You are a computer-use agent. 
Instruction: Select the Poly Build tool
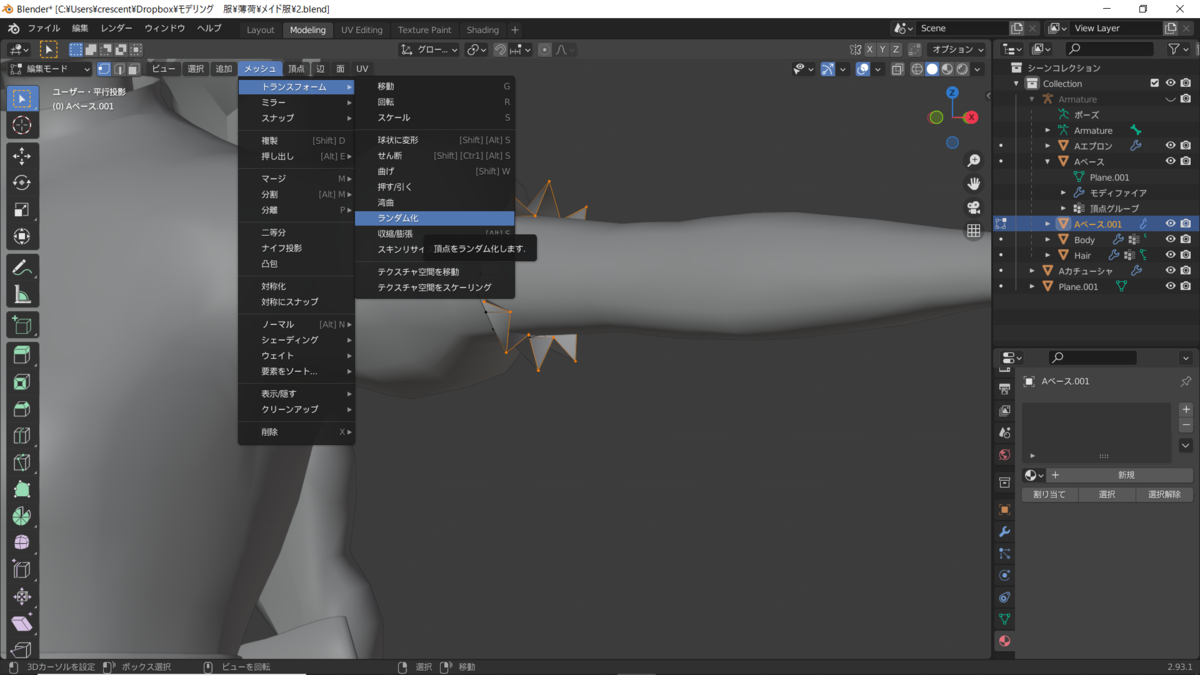point(22,490)
